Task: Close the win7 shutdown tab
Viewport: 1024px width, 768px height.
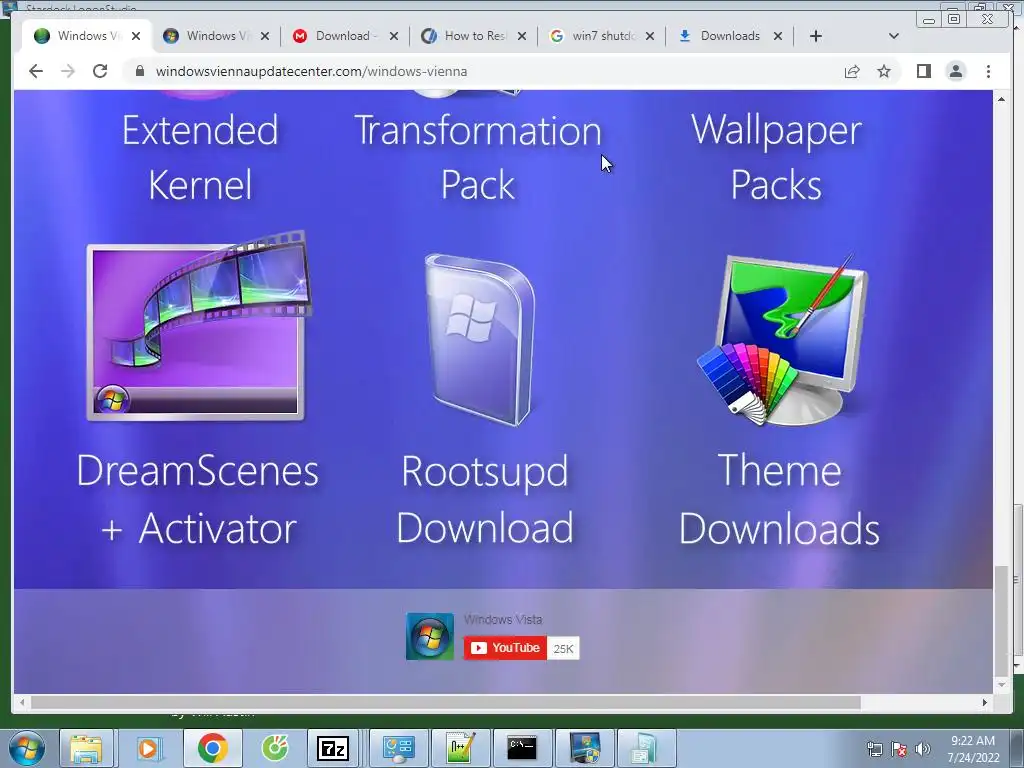Action: [x=650, y=36]
